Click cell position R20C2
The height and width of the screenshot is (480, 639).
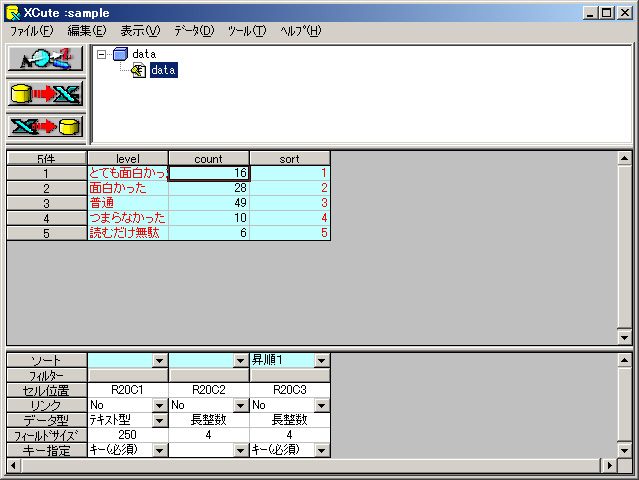point(209,390)
